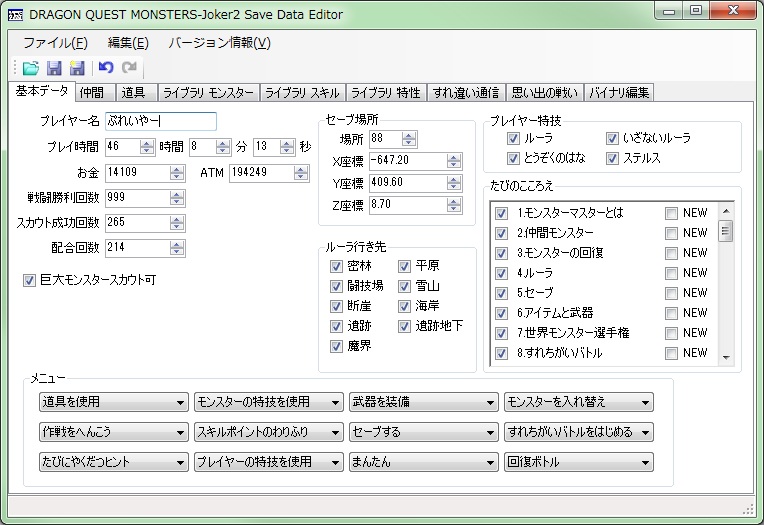Image resolution: width=764 pixels, height=525 pixels.
Task: Uncheck the 密林 destination checkbox
Action: [336, 266]
